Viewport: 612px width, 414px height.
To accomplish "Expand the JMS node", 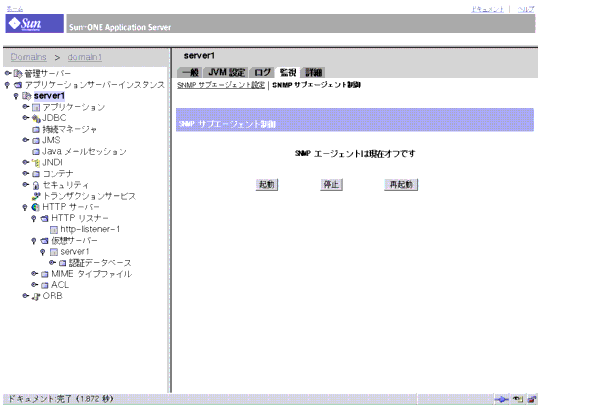I will tap(26, 140).
